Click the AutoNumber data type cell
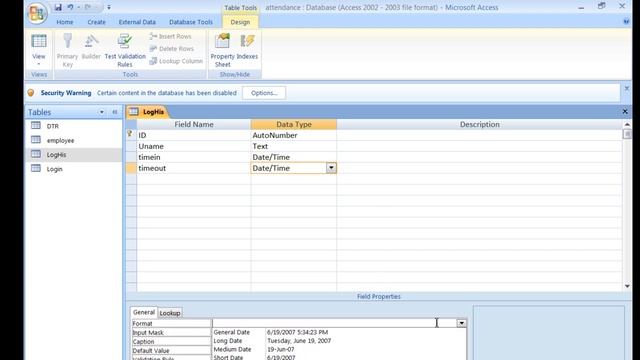This screenshot has height=360, width=640. [x=294, y=135]
